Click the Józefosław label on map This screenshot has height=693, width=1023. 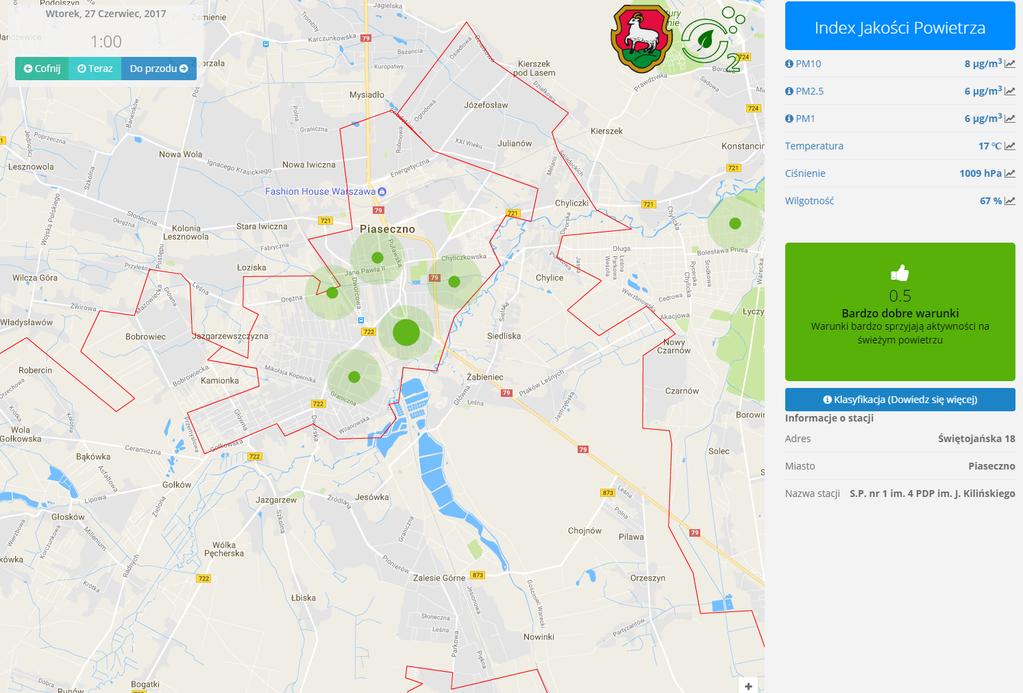point(486,105)
